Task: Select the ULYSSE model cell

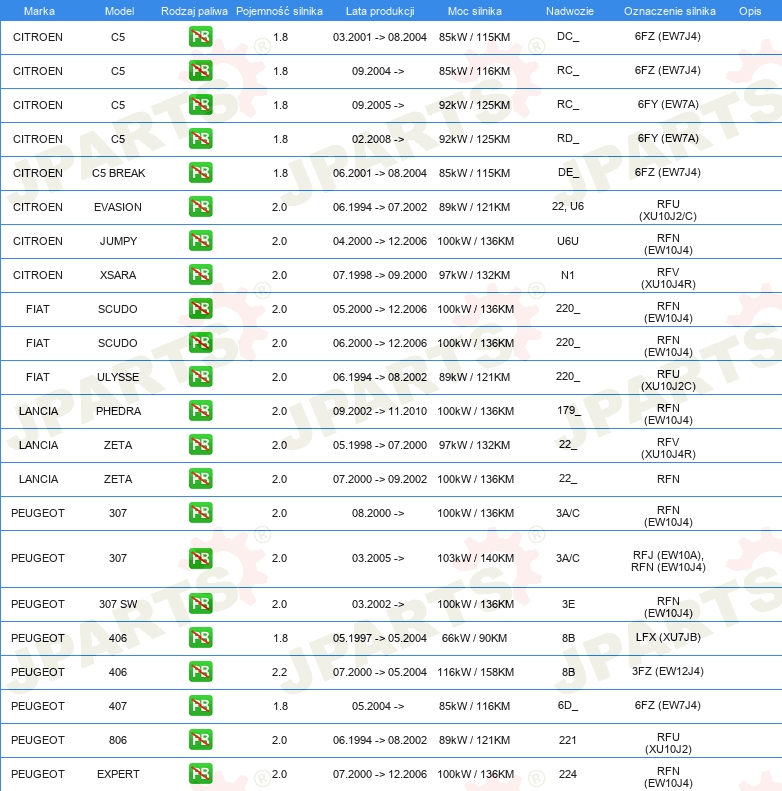Action: (x=118, y=377)
